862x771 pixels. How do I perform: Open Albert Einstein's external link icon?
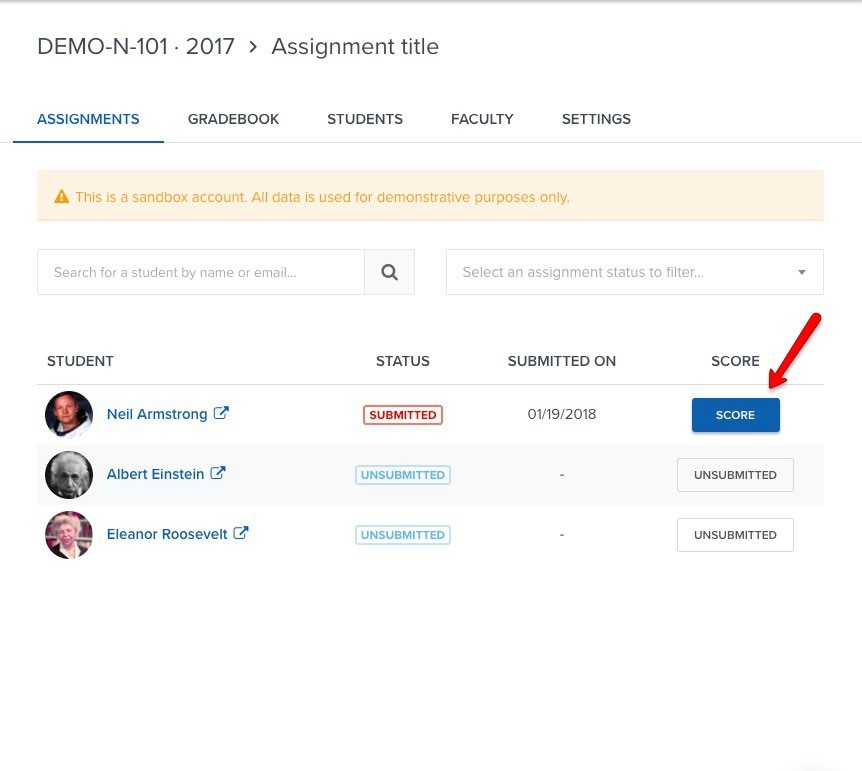tap(218, 473)
